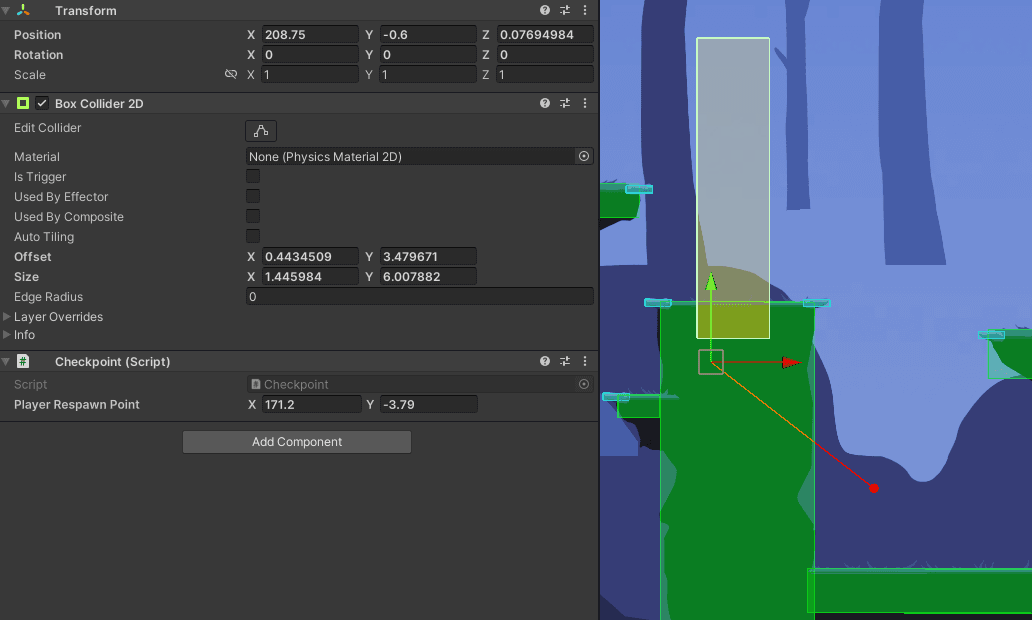The width and height of the screenshot is (1032, 620).
Task: Expand the Info foldout
Action: pyautogui.click(x=8, y=335)
